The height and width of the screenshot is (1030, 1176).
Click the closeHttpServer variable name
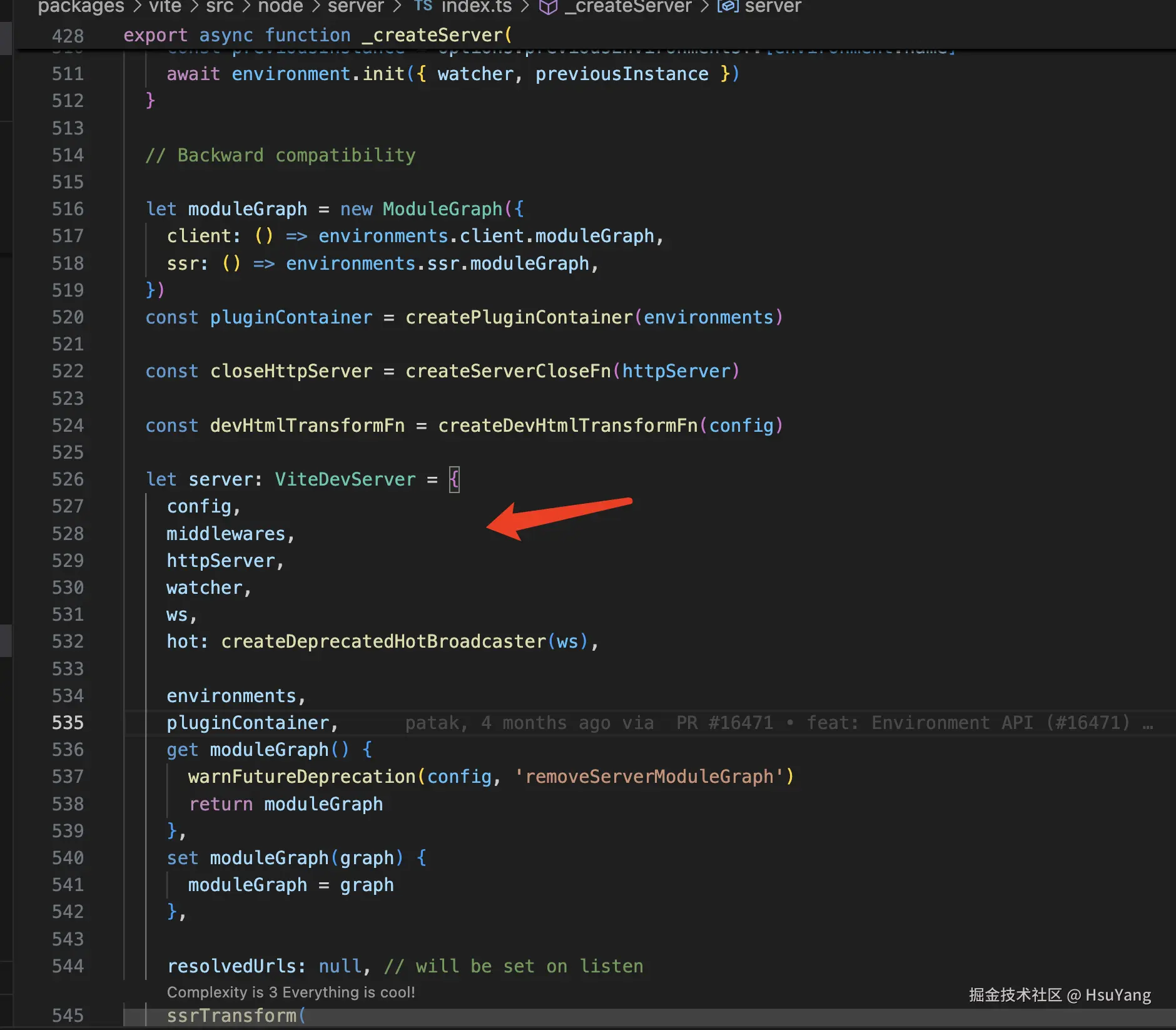tap(291, 371)
